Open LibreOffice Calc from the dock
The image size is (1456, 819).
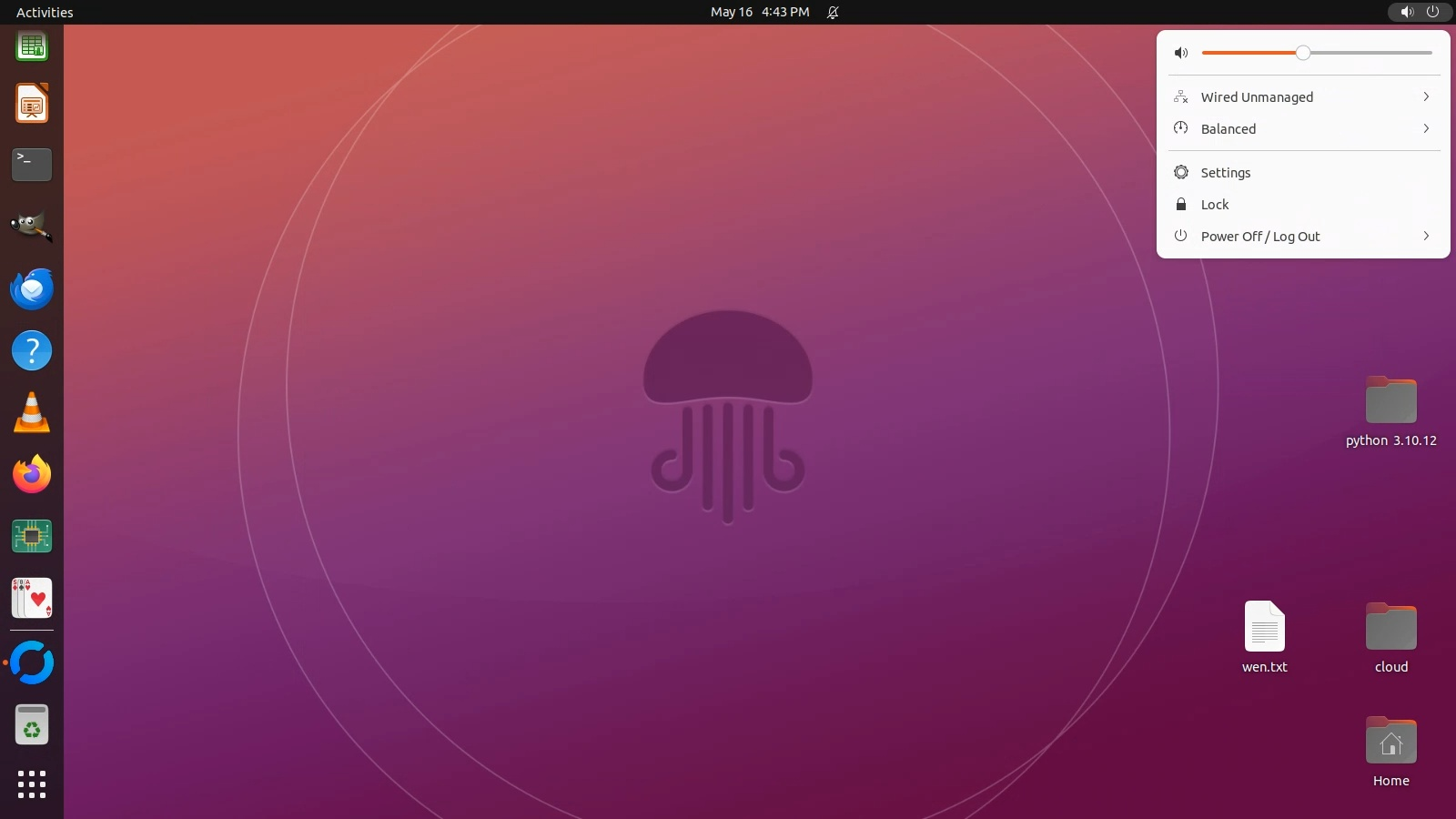click(x=32, y=45)
